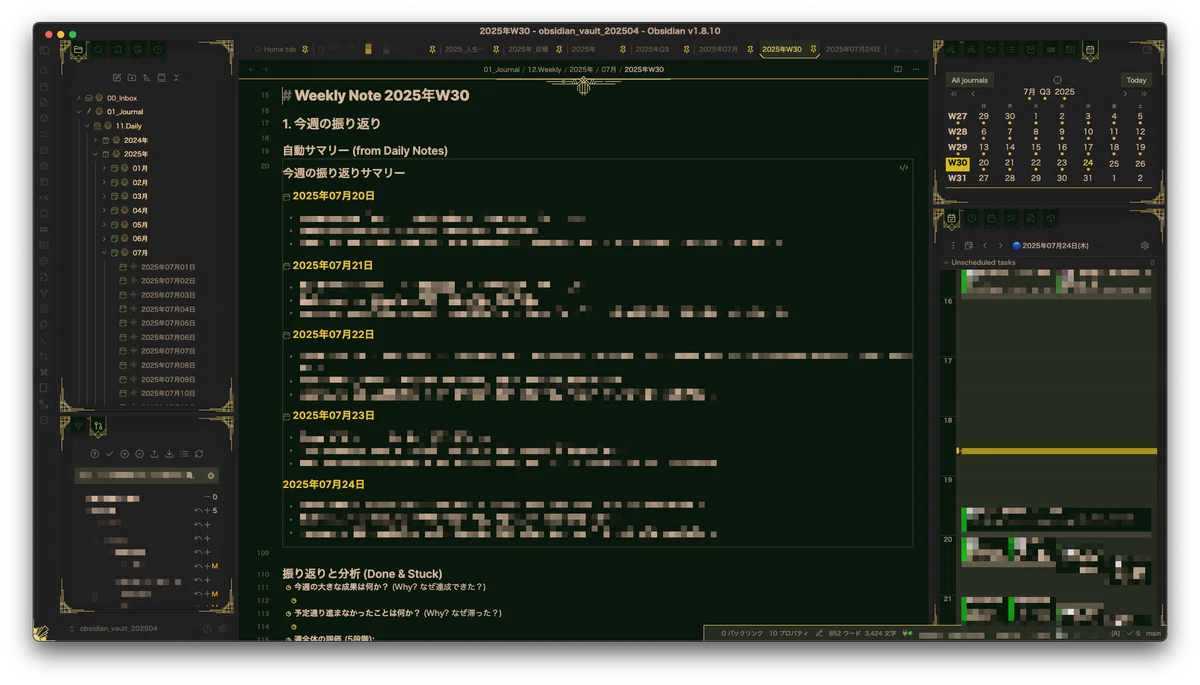Click the reveal current date target icon
The width and height of the screenshot is (1200, 685).
pyautogui.click(x=1057, y=80)
